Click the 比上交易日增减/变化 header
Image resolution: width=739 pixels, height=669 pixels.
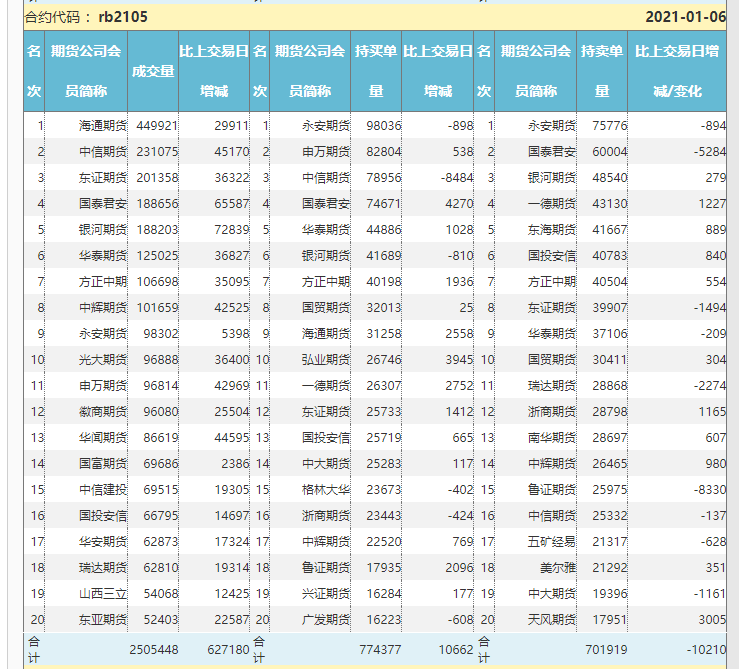[677, 71]
